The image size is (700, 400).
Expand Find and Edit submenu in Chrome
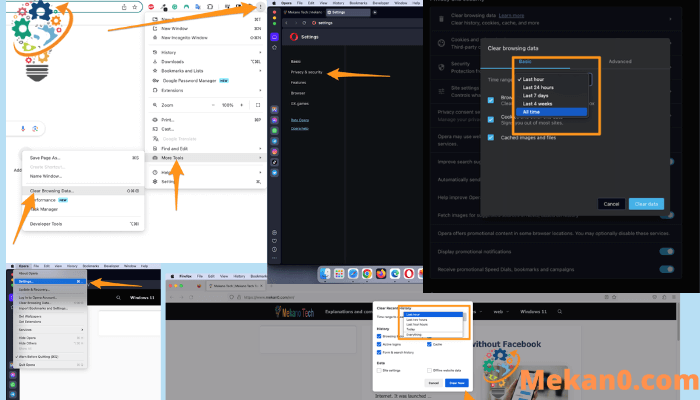[206, 148]
